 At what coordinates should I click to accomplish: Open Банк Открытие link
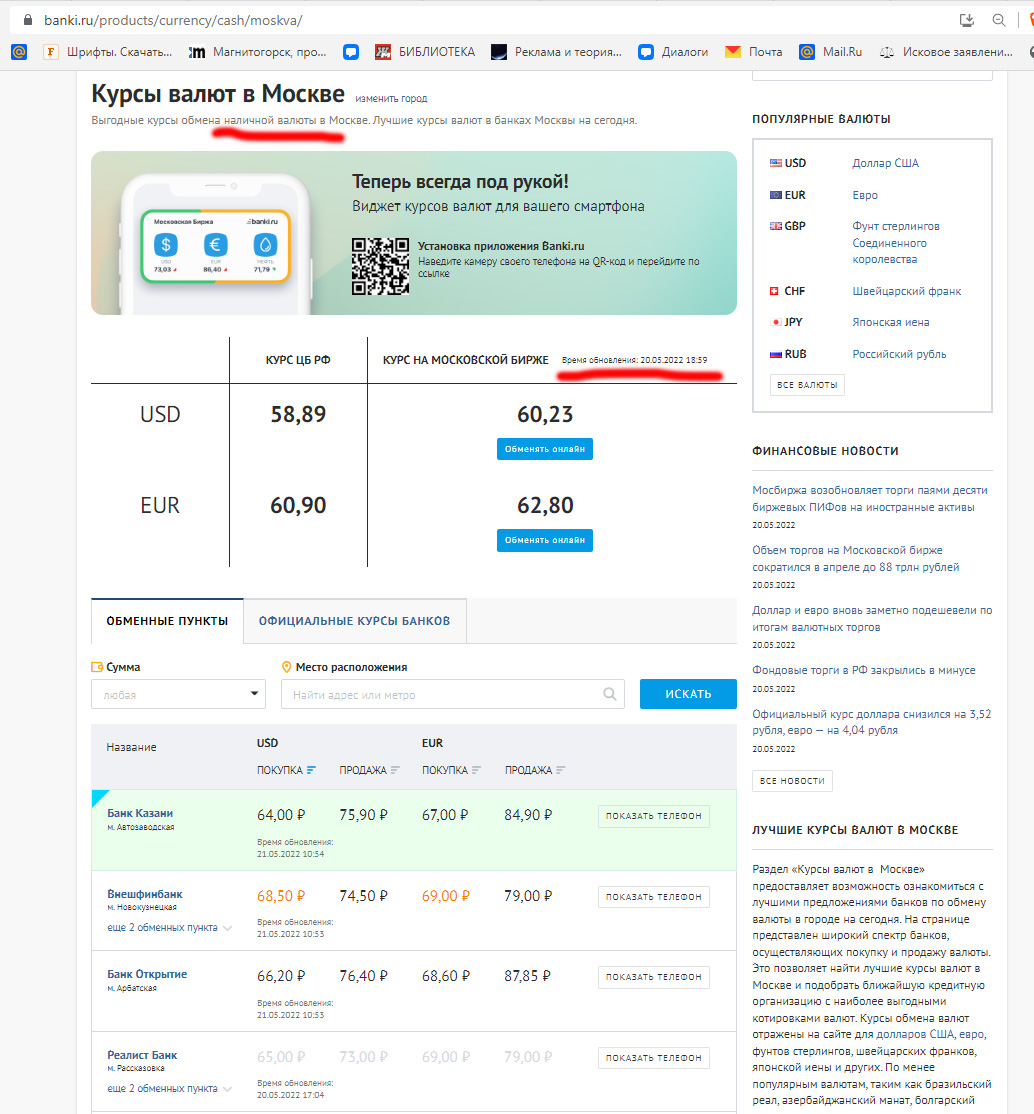pyautogui.click(x=147, y=974)
